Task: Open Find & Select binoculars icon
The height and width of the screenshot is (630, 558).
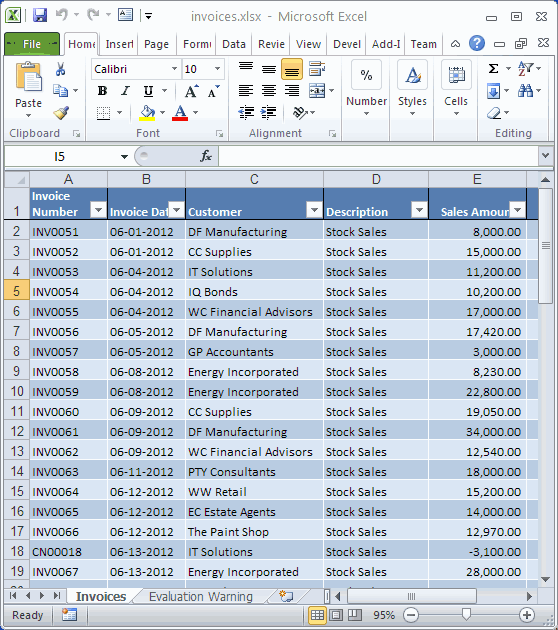Action: [525, 91]
